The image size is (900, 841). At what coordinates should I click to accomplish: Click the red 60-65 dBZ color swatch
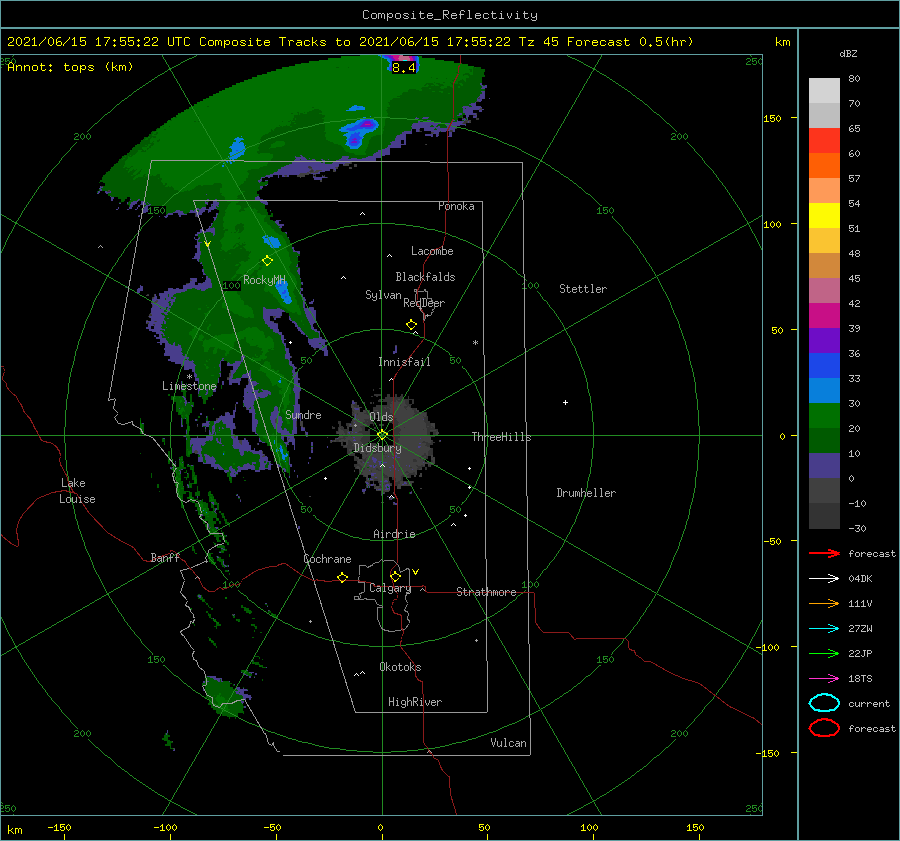pos(824,141)
